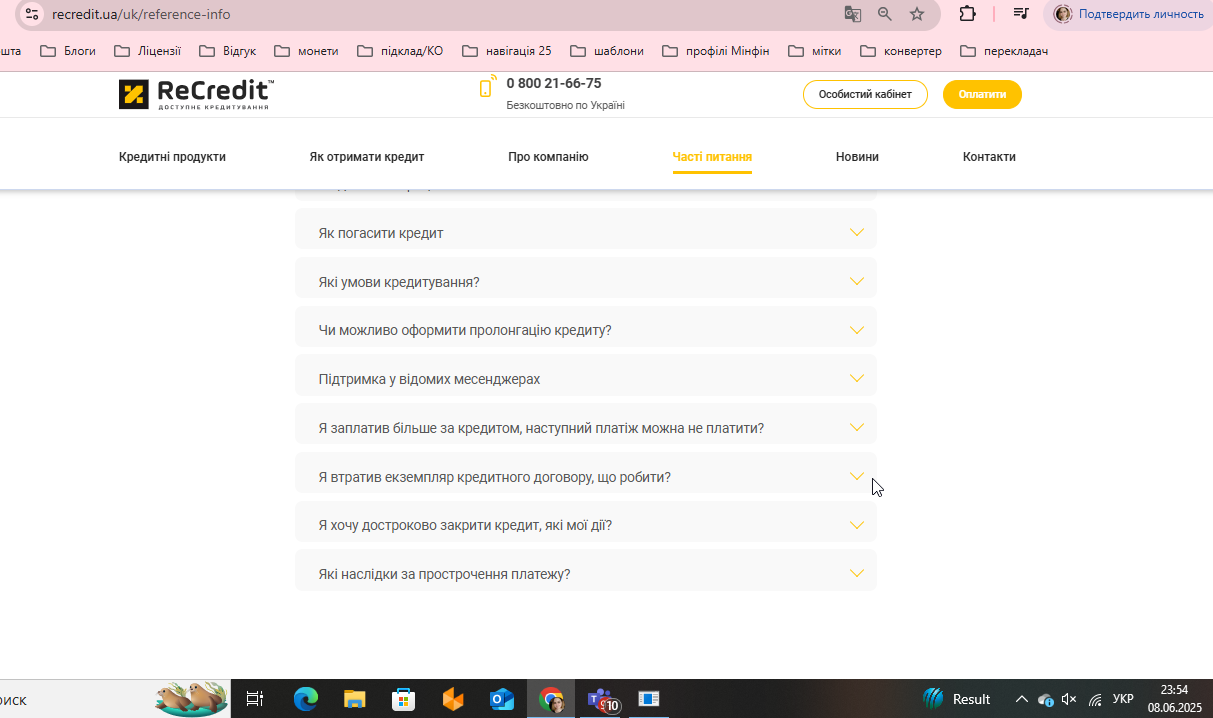This screenshot has height=718, width=1213.
Task: Open "Кредитні продукти" menu
Action: click(x=172, y=157)
